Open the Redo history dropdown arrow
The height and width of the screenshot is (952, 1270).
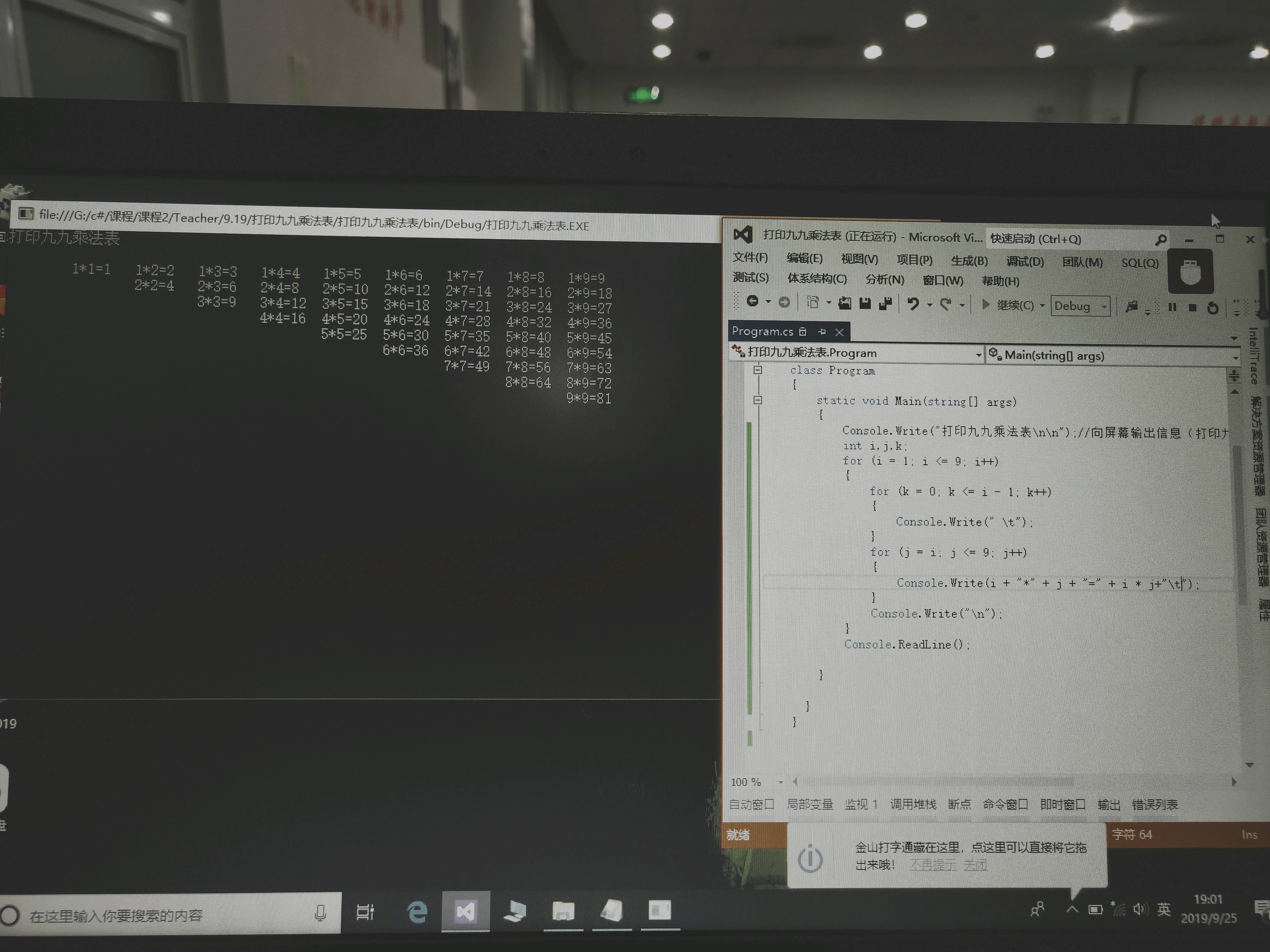(962, 305)
